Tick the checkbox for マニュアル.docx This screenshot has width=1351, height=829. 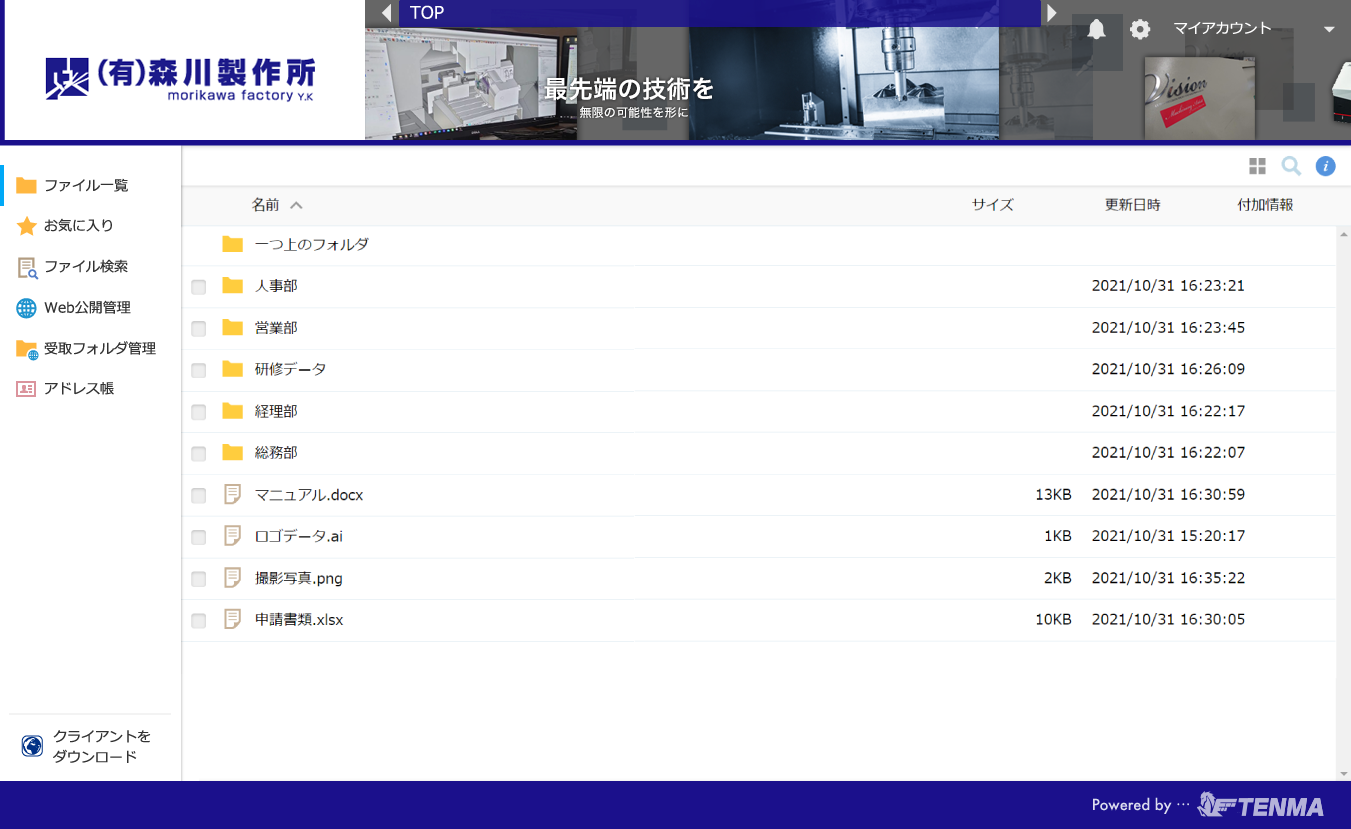point(199,495)
